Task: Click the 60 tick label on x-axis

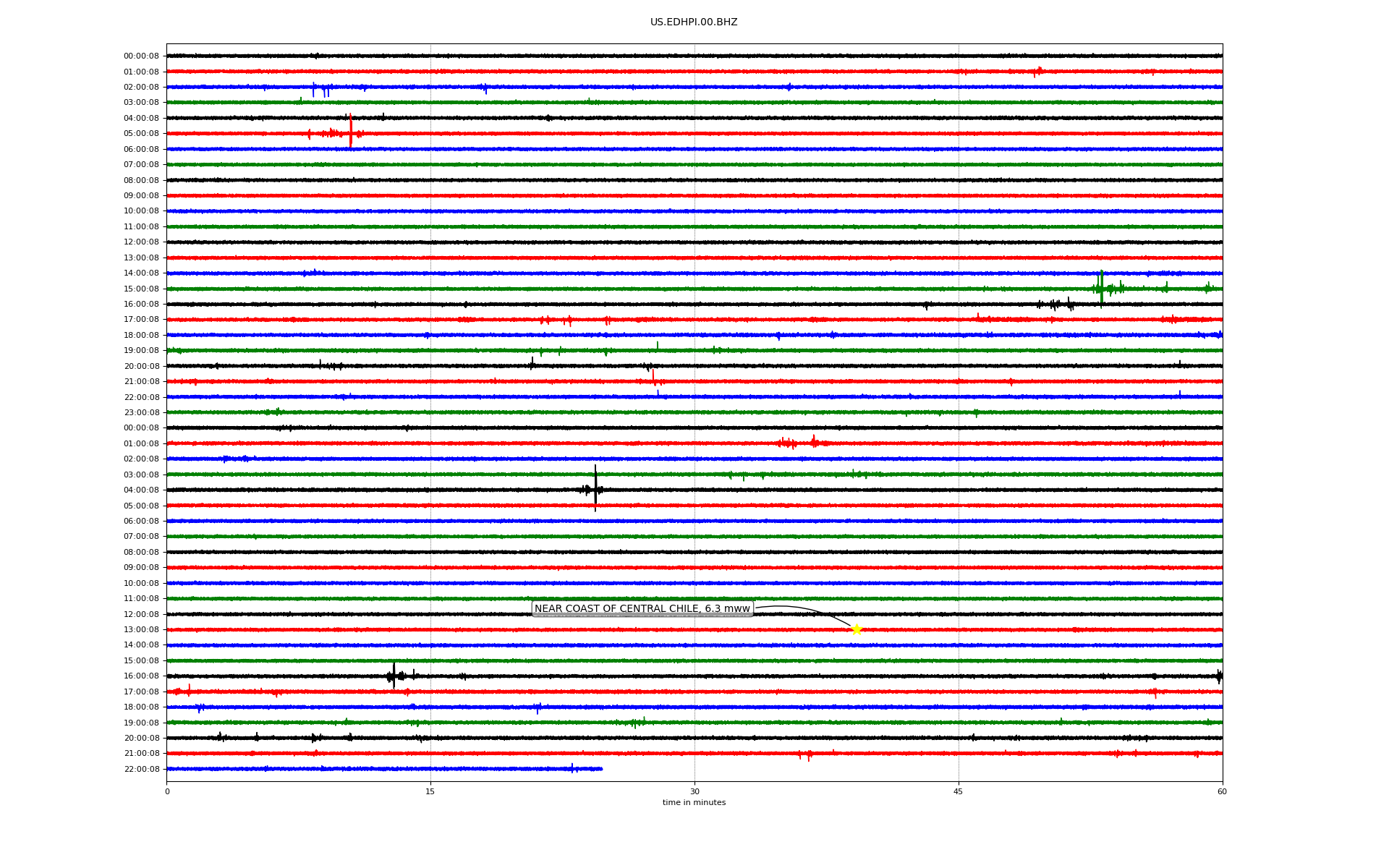Action: pos(1222,791)
